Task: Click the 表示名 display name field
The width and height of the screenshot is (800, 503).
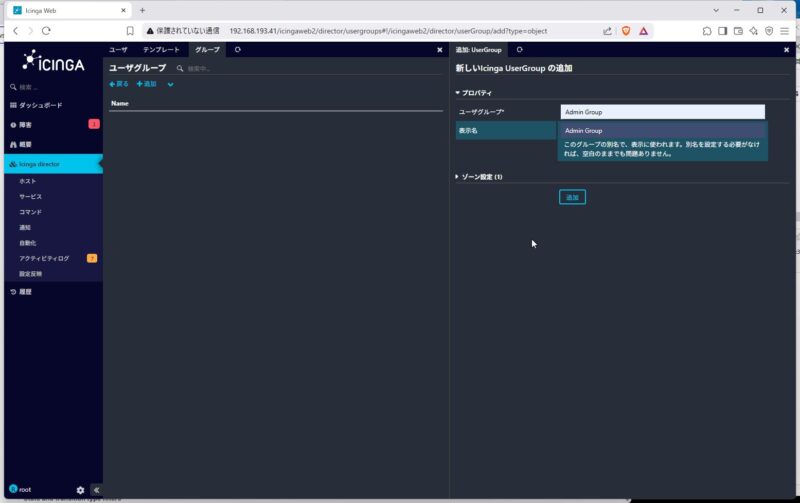Action: tap(663, 131)
